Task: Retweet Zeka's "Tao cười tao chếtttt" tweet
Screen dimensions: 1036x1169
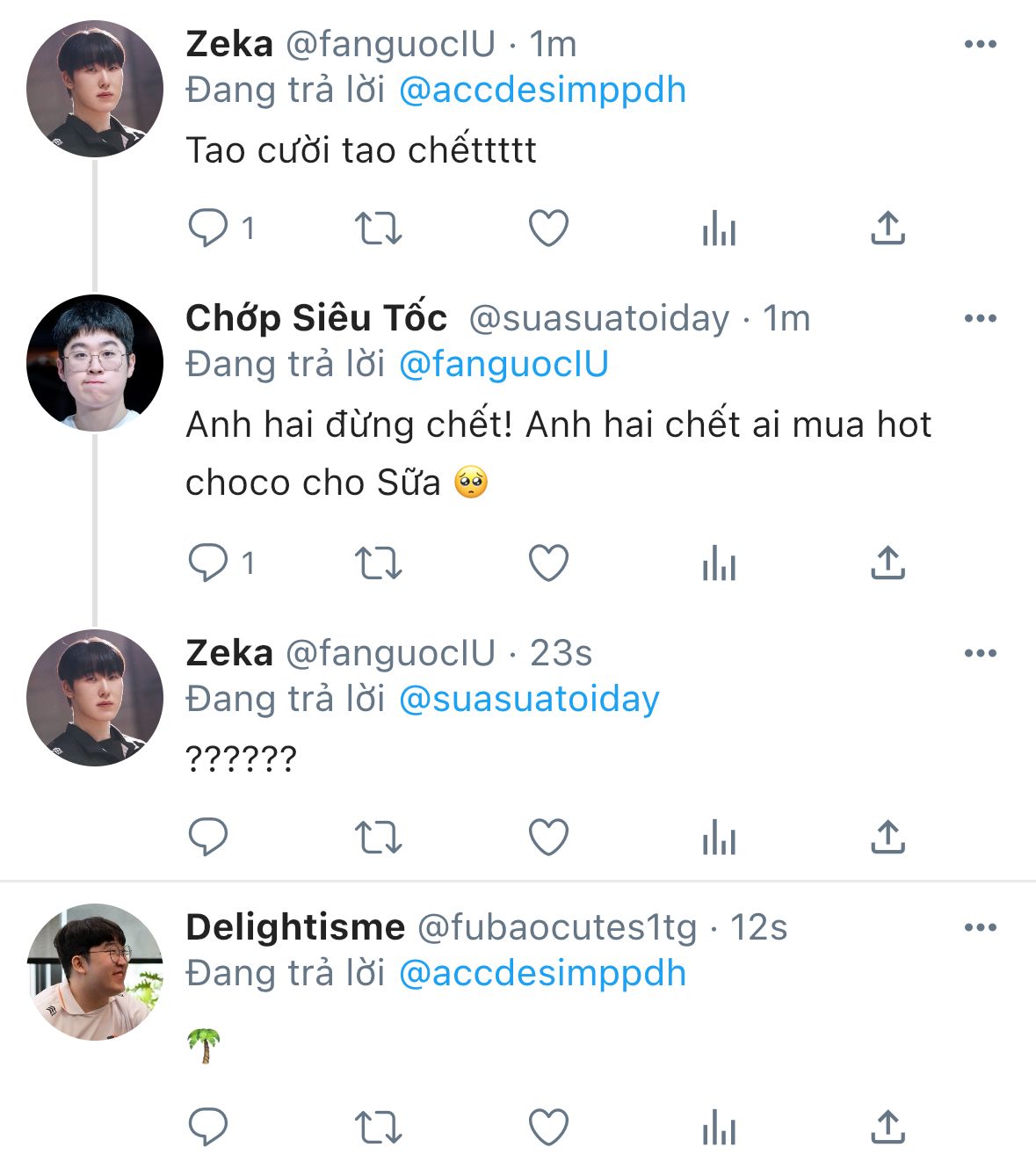Action: (378, 229)
